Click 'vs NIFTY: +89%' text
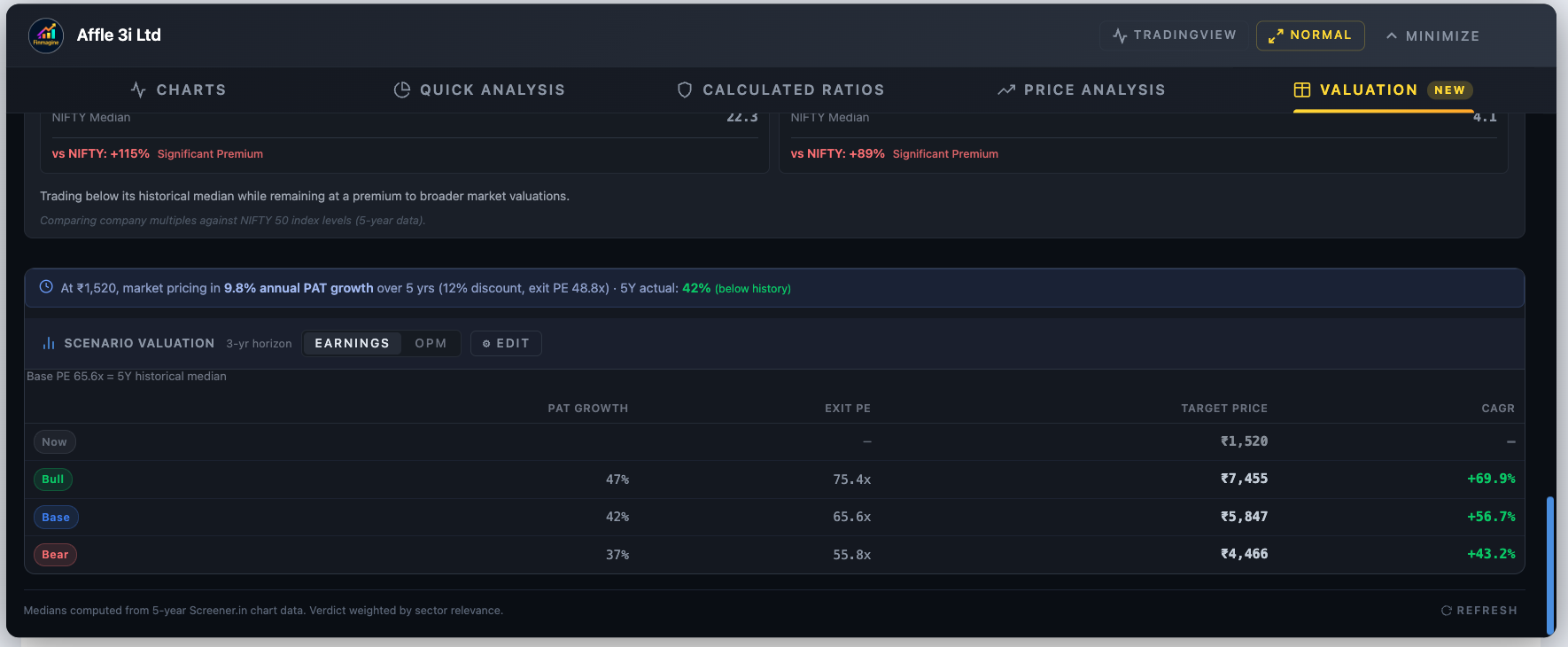This screenshot has width=1568, height=647. [837, 153]
